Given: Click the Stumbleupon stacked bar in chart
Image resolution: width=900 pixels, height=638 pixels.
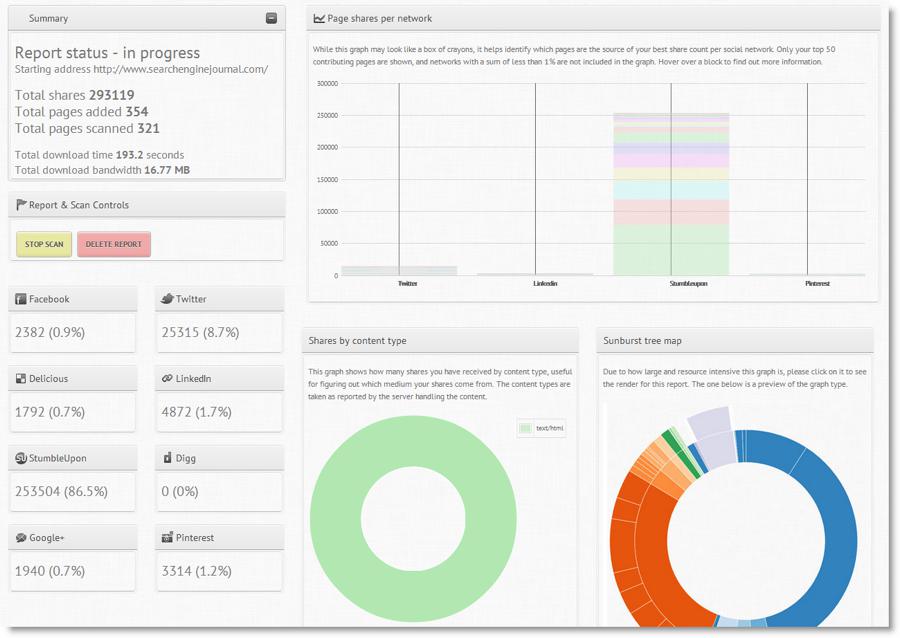Looking at the screenshot, I should pos(671,194).
